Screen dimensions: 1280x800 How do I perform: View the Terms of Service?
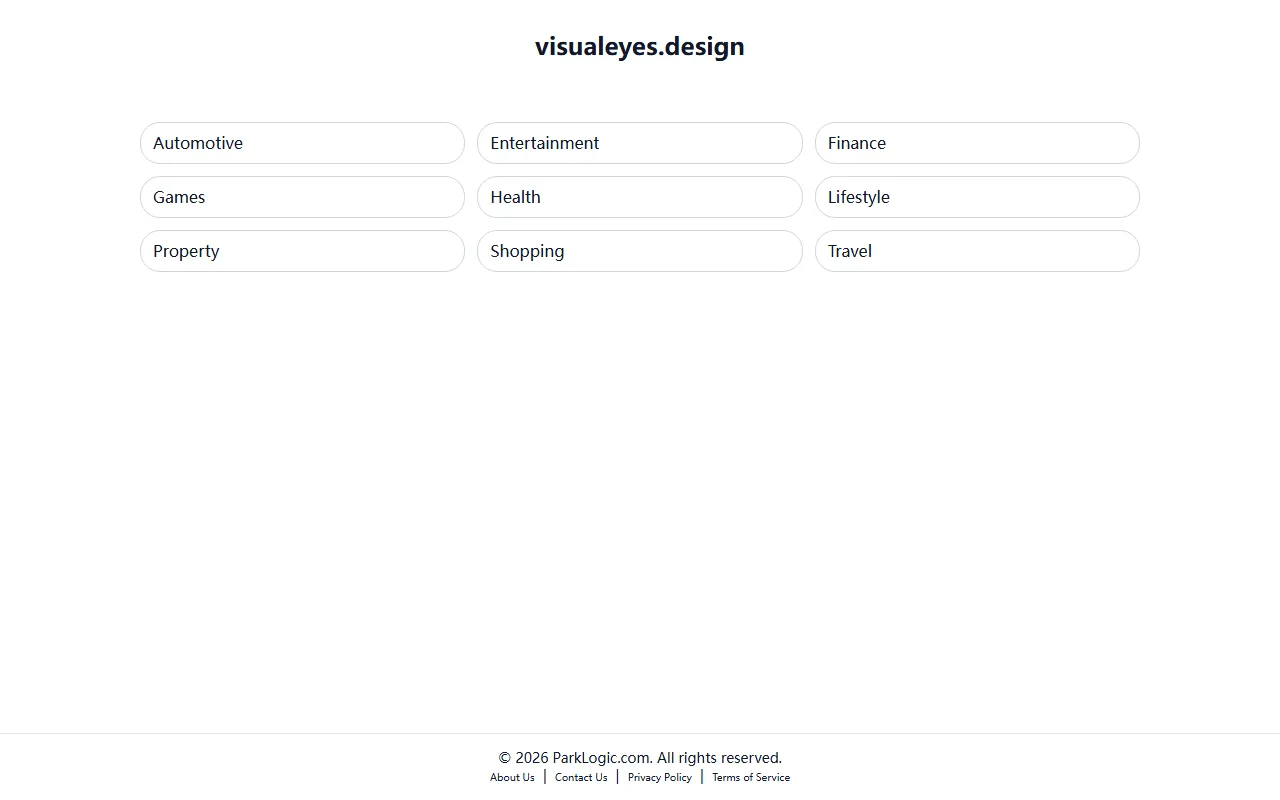point(751,777)
